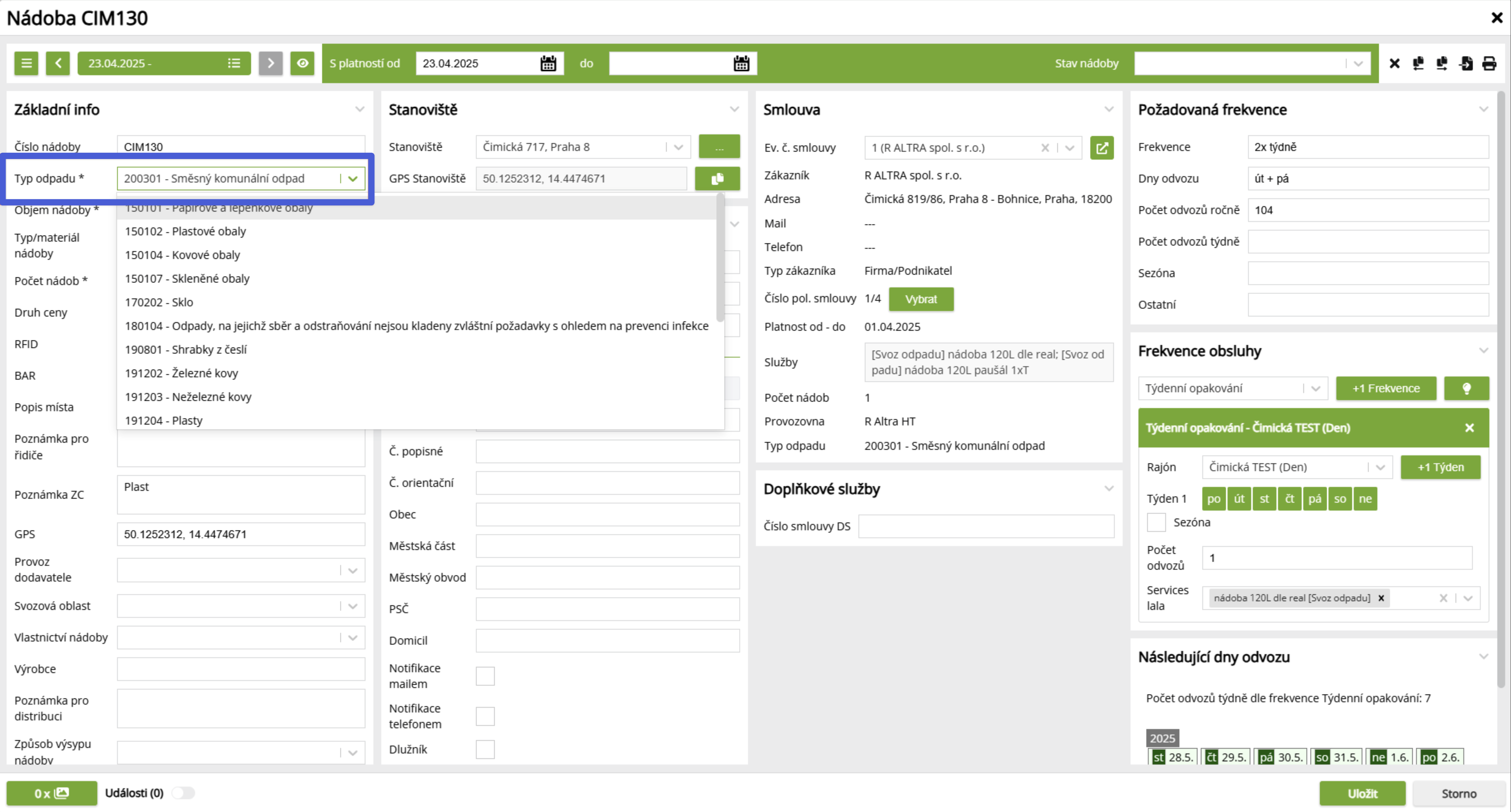This screenshot has width=1511, height=812.
Task: Enable the Sezóna checkbox
Action: pos(1156,522)
